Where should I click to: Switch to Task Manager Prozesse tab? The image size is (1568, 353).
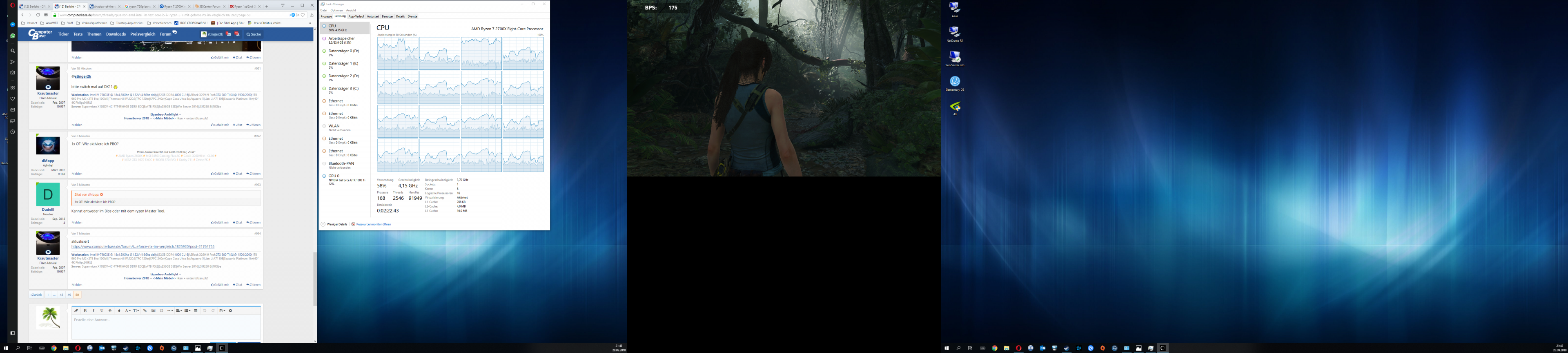326,16
